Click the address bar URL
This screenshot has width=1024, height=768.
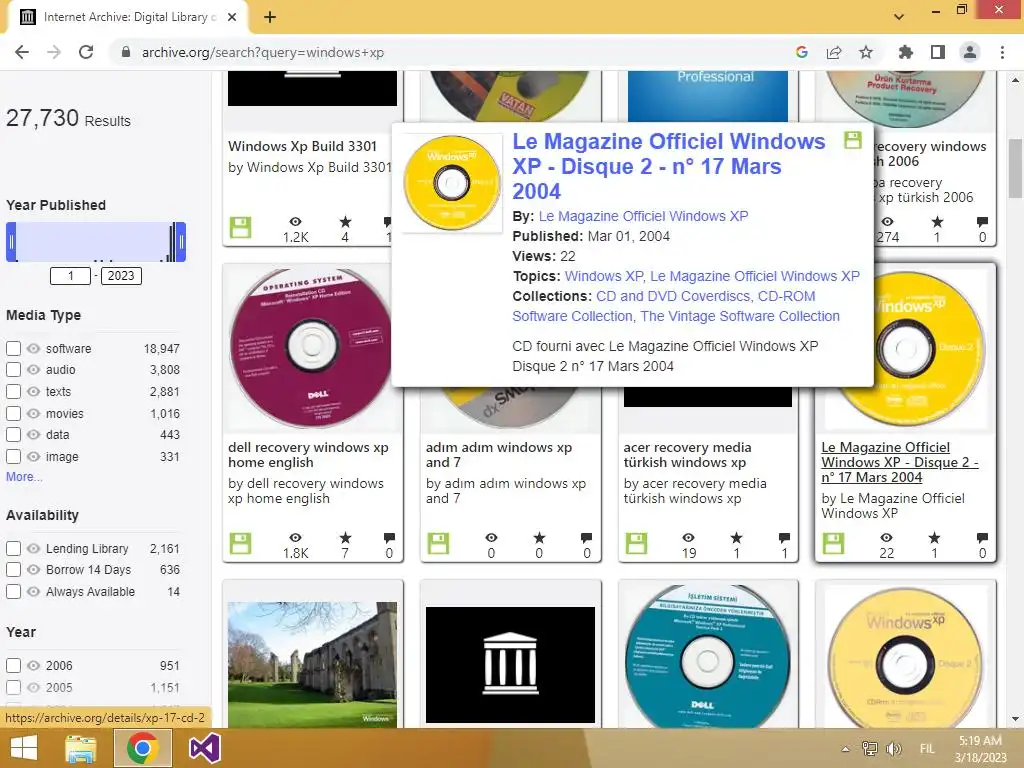pyautogui.click(x=263, y=52)
